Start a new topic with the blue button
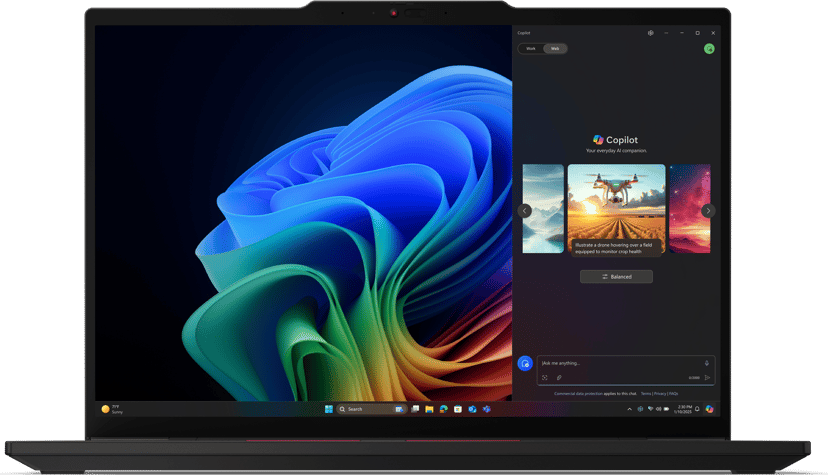 click(525, 364)
